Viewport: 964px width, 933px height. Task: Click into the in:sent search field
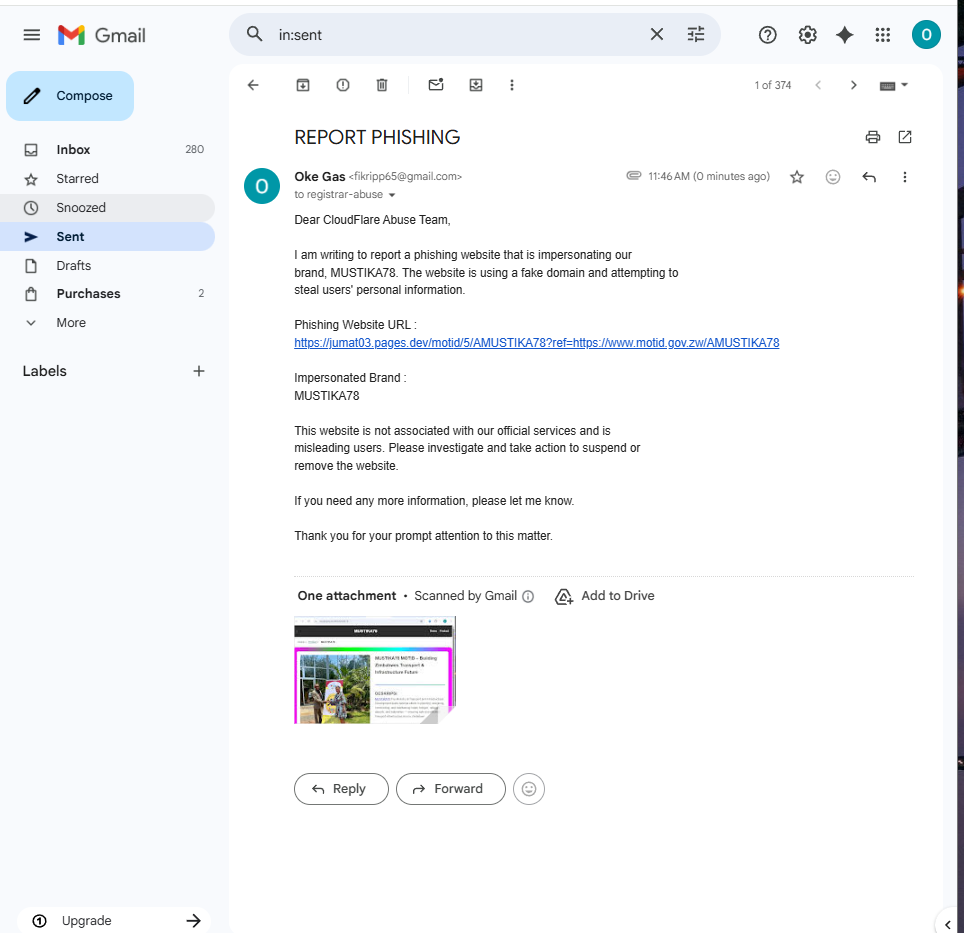(458, 35)
